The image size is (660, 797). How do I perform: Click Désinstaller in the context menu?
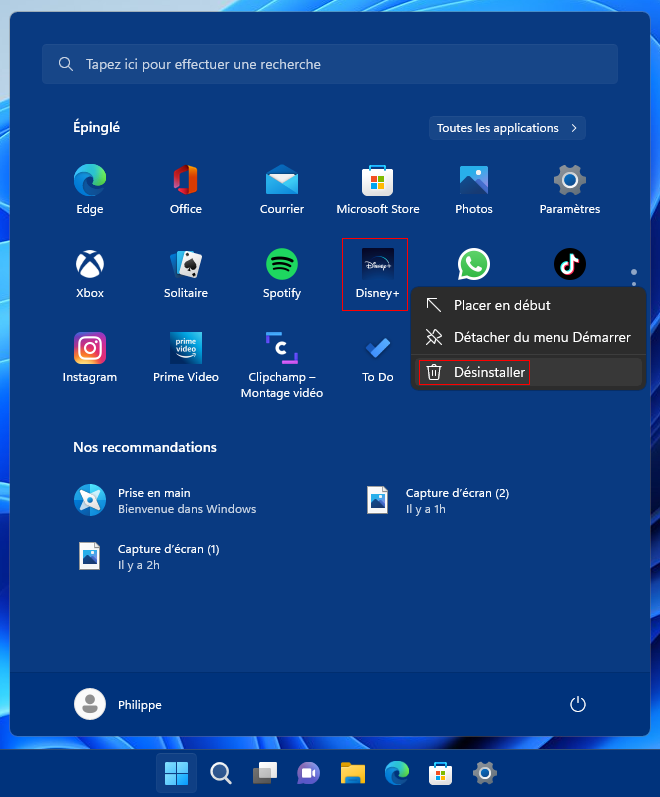[x=528, y=372]
